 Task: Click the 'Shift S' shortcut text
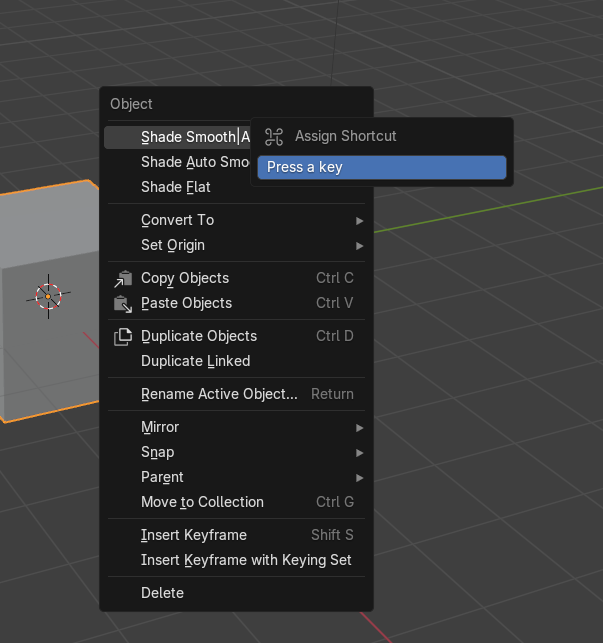(332, 535)
